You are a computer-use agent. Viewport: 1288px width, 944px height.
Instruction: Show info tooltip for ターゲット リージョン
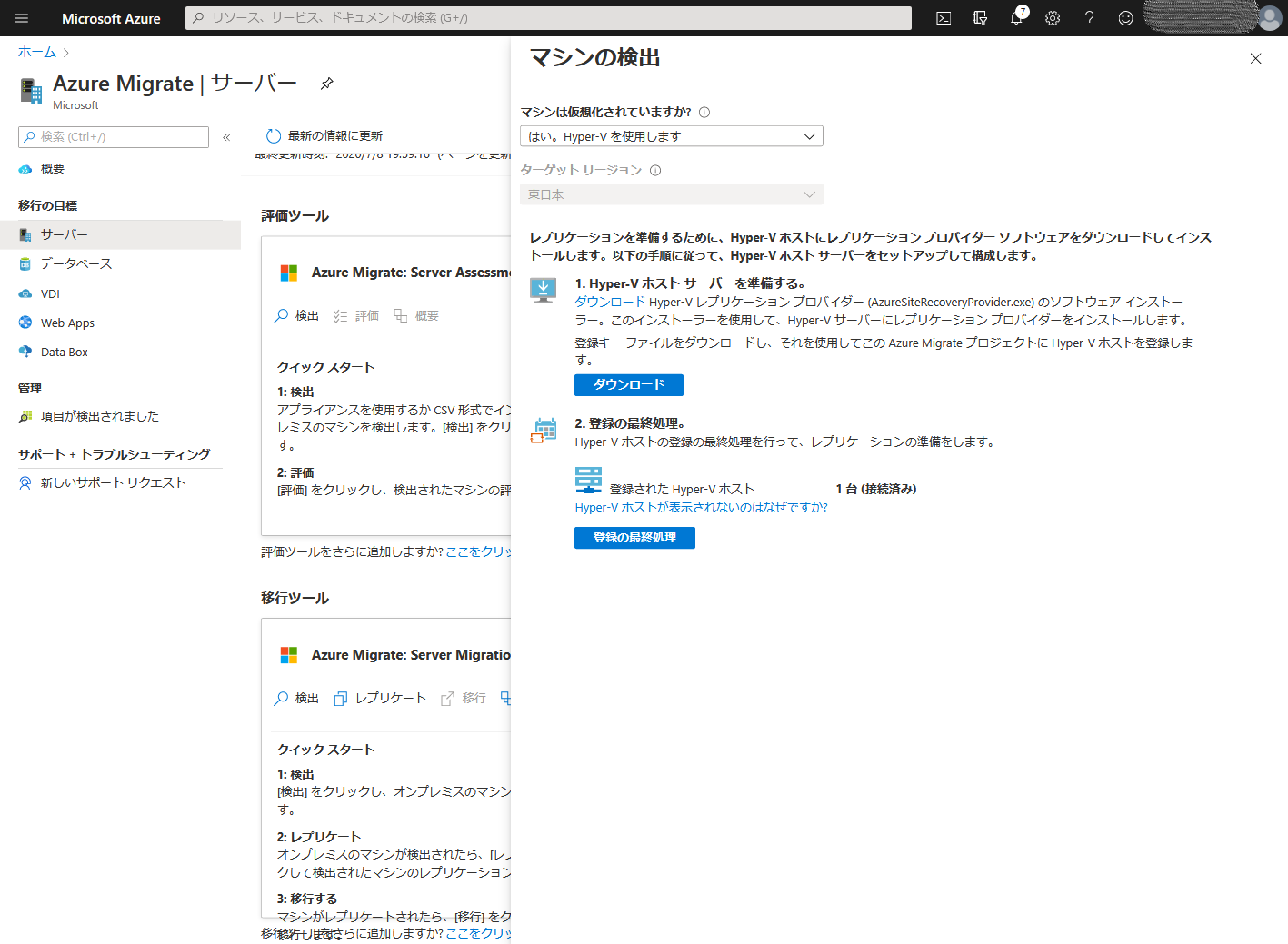point(655,171)
